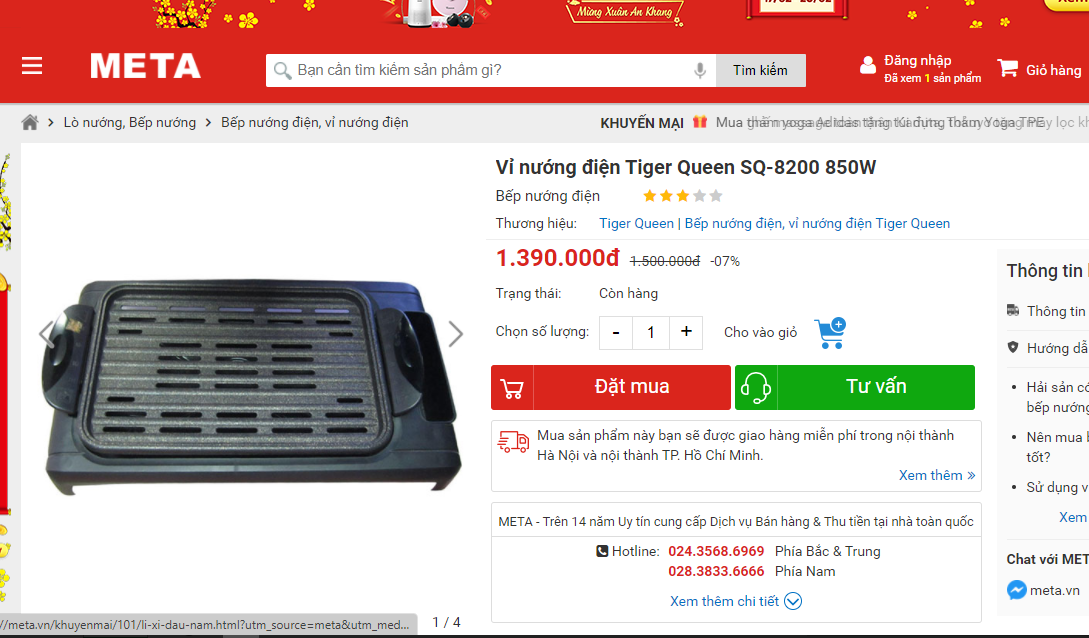This screenshot has width=1089, height=638.
Task: Expand Xem thêm shipping info
Action: coord(937,476)
